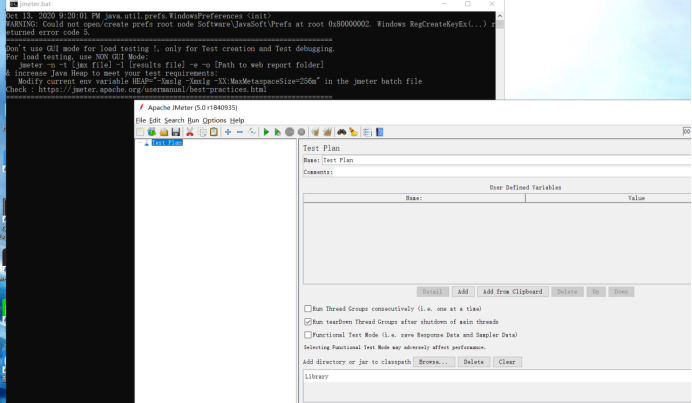Select the Test Plan tree node
The width and height of the screenshot is (692, 403).
point(167,143)
